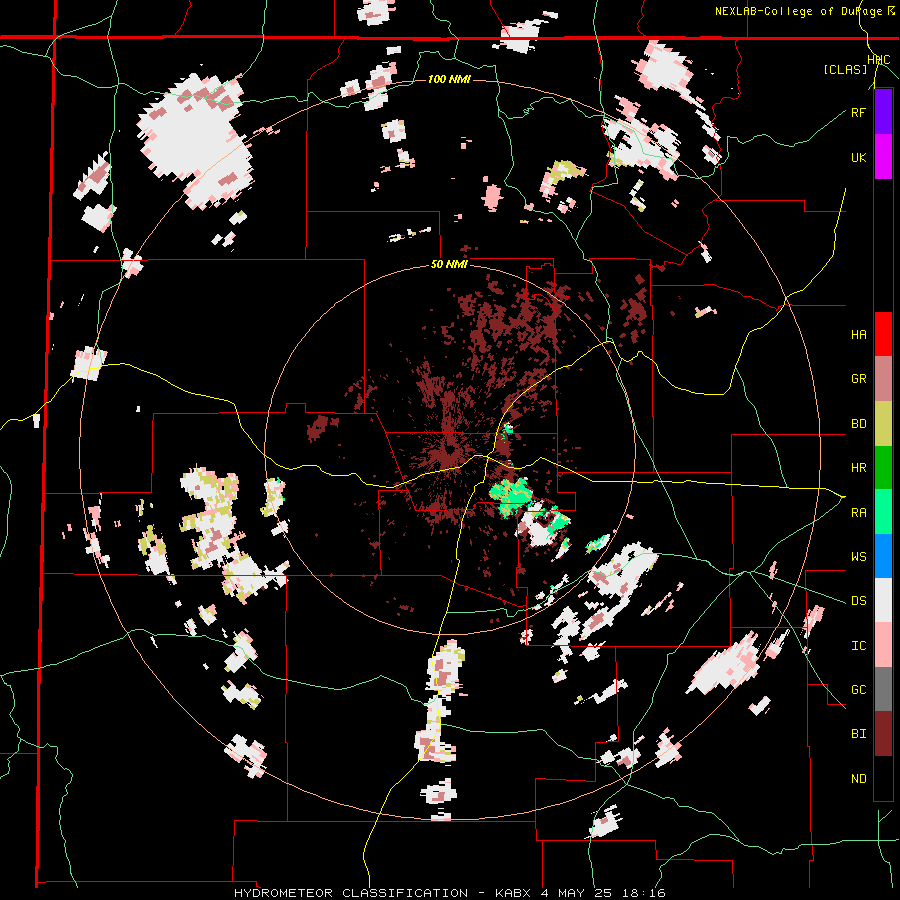Viewport: 900px width, 900px height.
Task: Click the GR legend label
Action: click(x=858, y=379)
